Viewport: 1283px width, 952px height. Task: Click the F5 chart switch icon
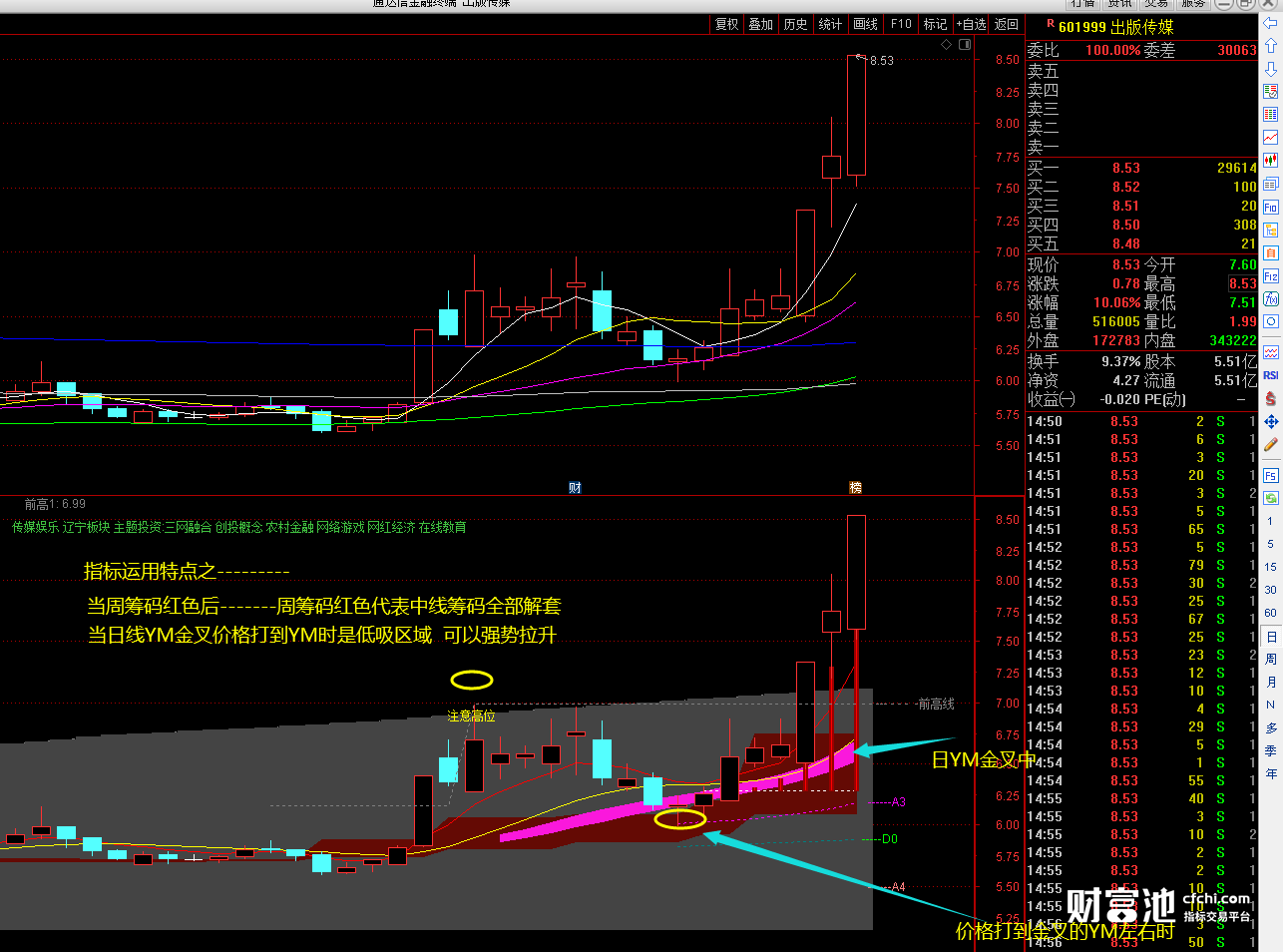pyautogui.click(x=1271, y=475)
